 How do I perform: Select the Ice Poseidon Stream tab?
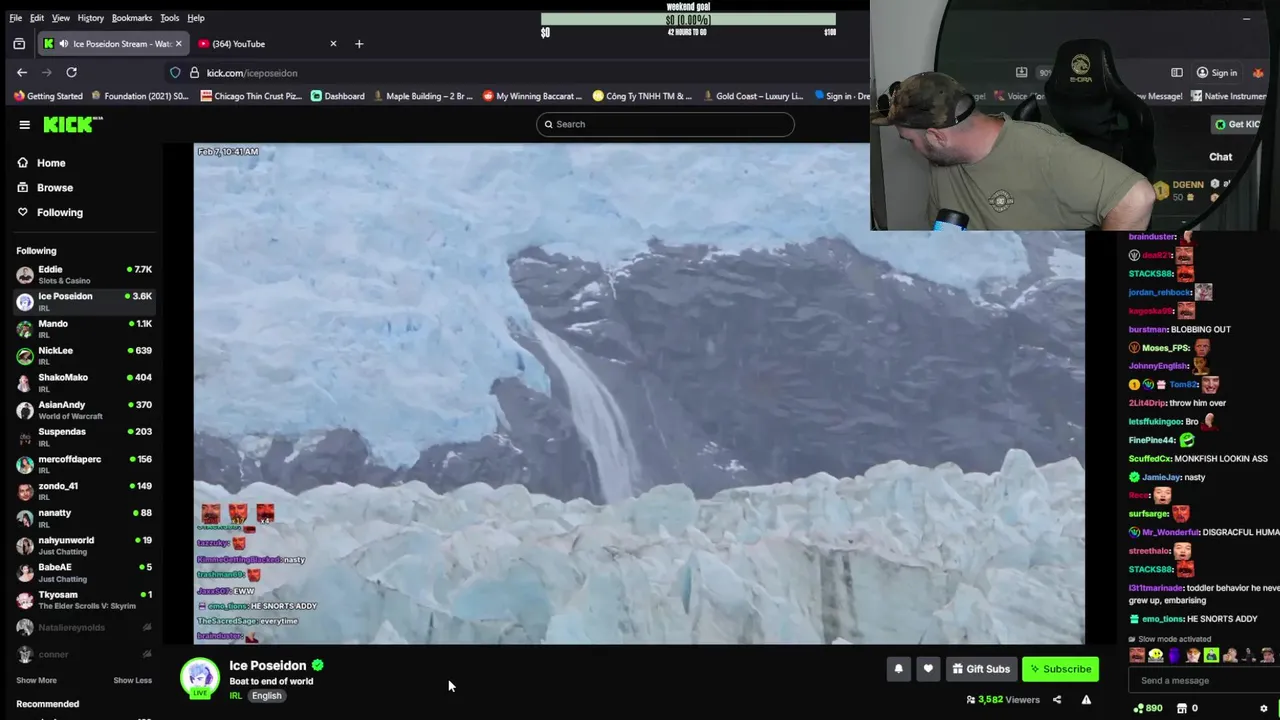tap(111, 44)
